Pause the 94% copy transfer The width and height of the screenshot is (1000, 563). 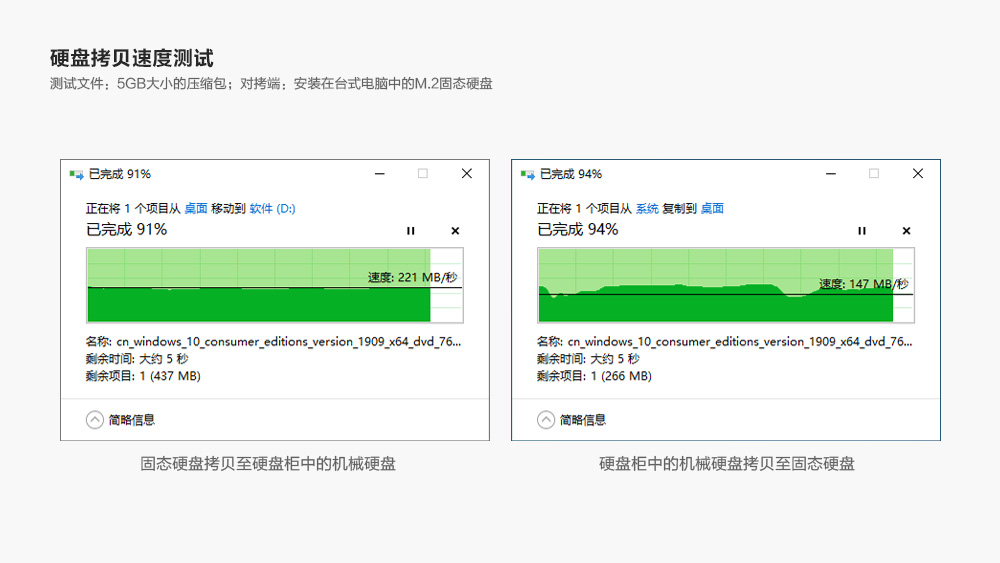(x=862, y=231)
